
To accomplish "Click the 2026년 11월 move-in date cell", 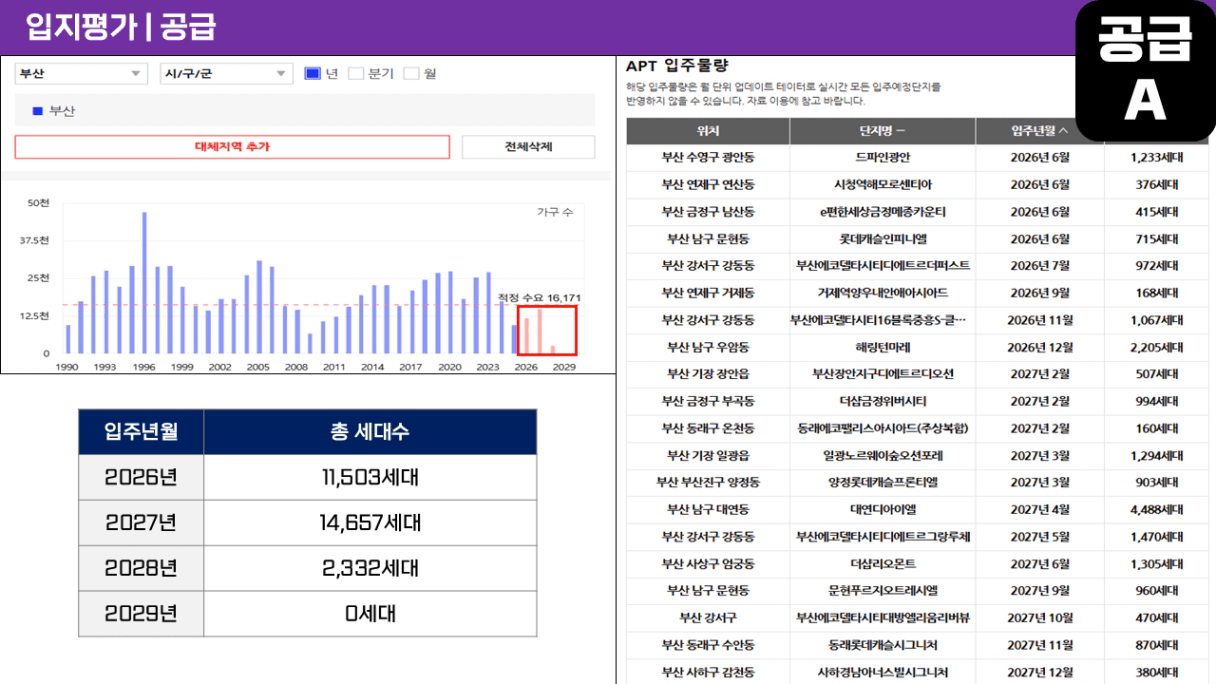I will tap(1040, 320).
